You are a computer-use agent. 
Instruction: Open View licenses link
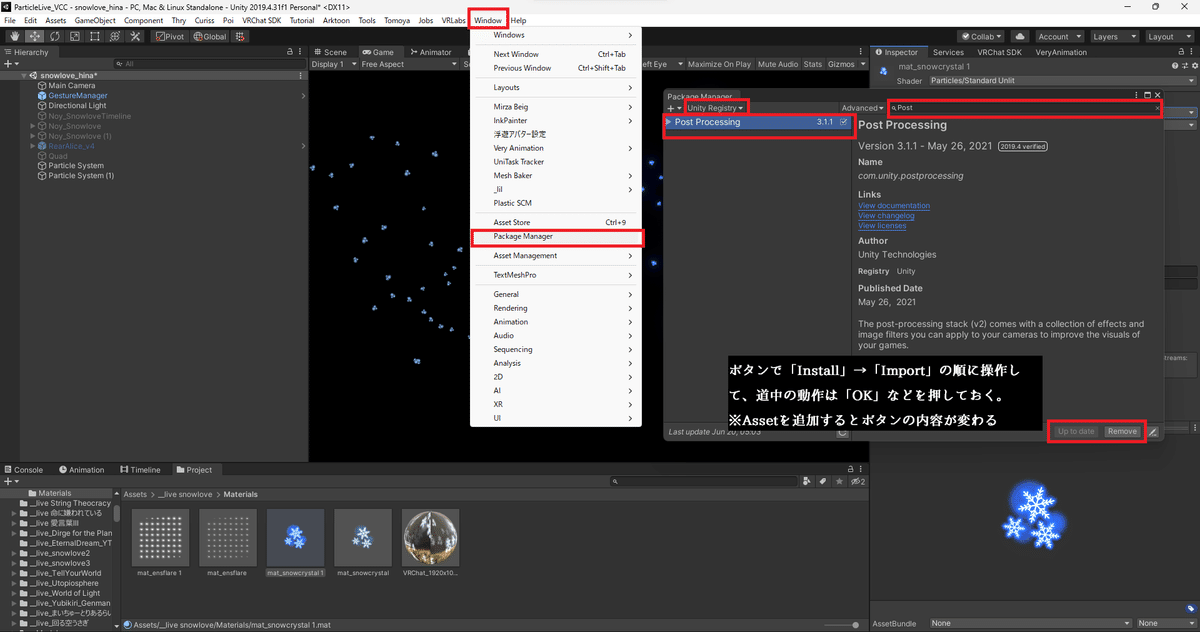tap(882, 226)
